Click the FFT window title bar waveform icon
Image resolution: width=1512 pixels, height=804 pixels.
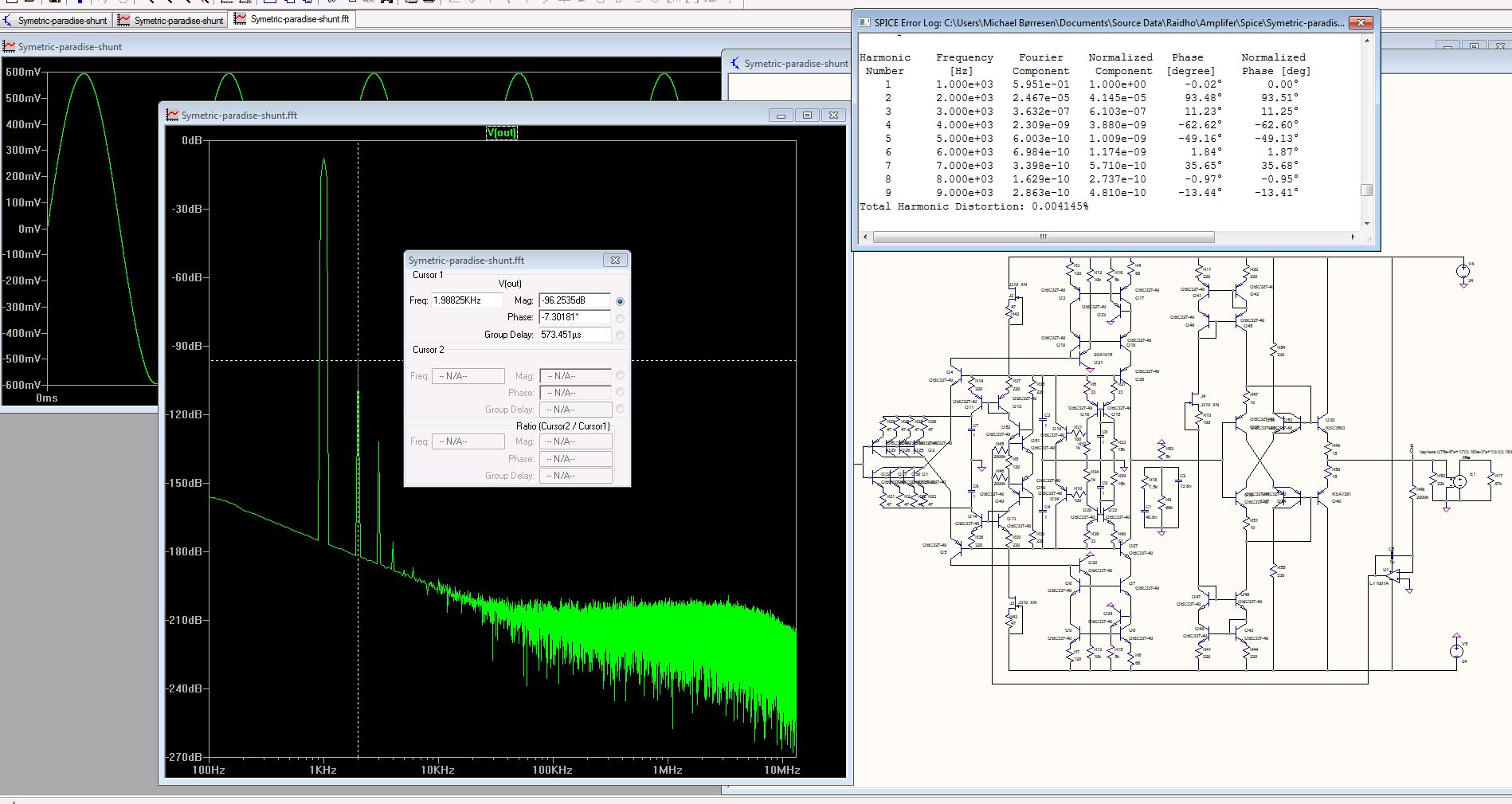[172, 116]
